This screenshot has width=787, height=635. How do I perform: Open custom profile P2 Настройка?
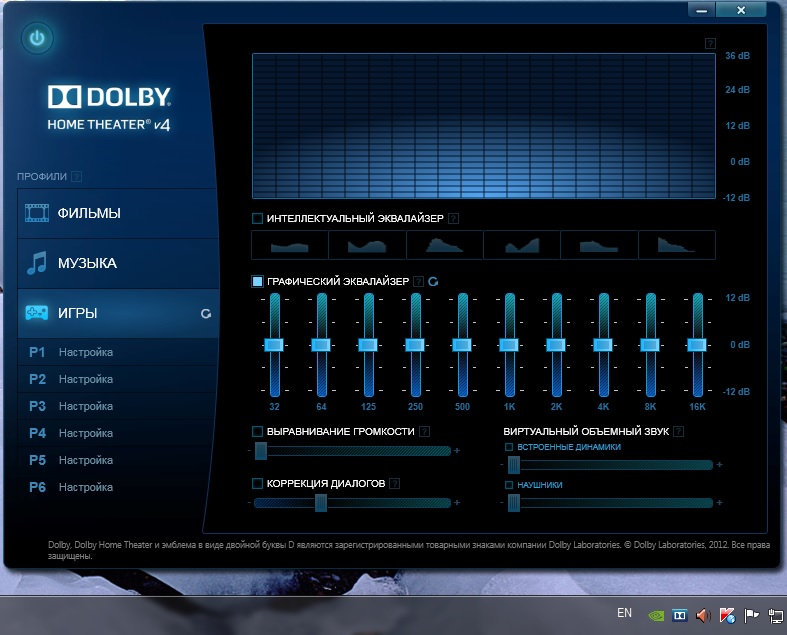(118, 379)
